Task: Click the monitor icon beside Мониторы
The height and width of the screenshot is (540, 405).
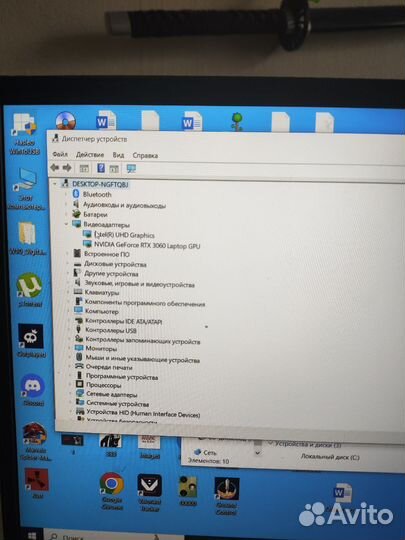Action: point(79,348)
